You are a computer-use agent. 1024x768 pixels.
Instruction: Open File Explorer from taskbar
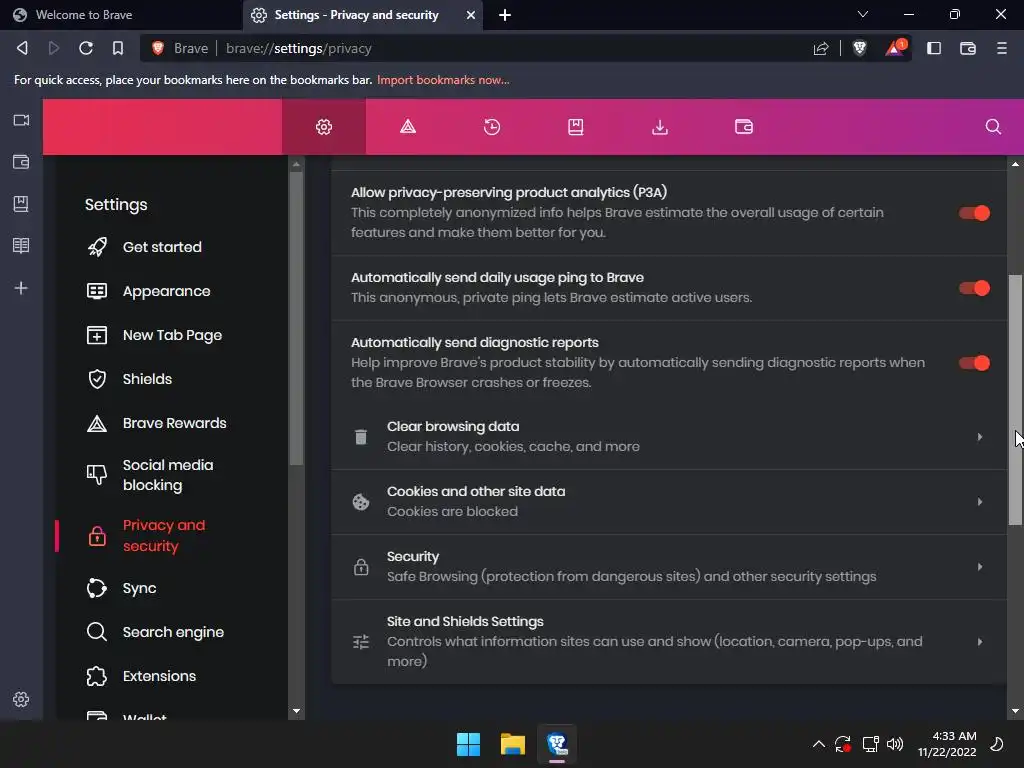513,744
